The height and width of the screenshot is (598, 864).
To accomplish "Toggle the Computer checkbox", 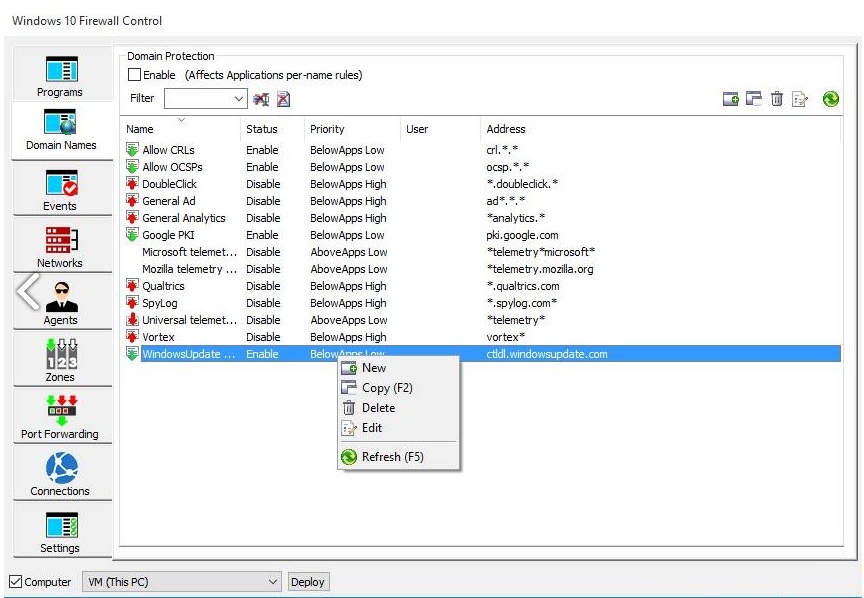I will [15, 581].
